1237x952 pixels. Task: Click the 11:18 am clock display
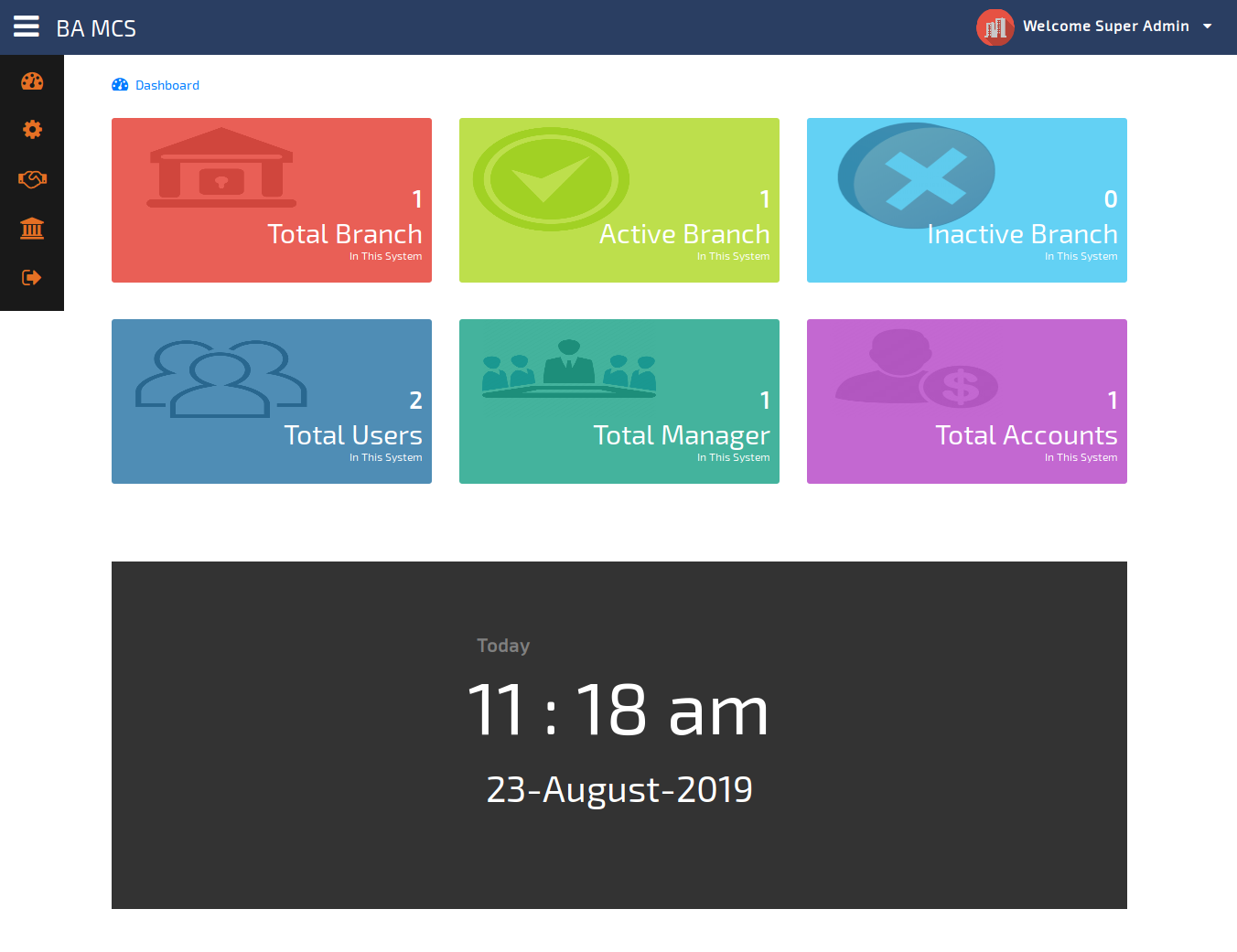(x=618, y=710)
